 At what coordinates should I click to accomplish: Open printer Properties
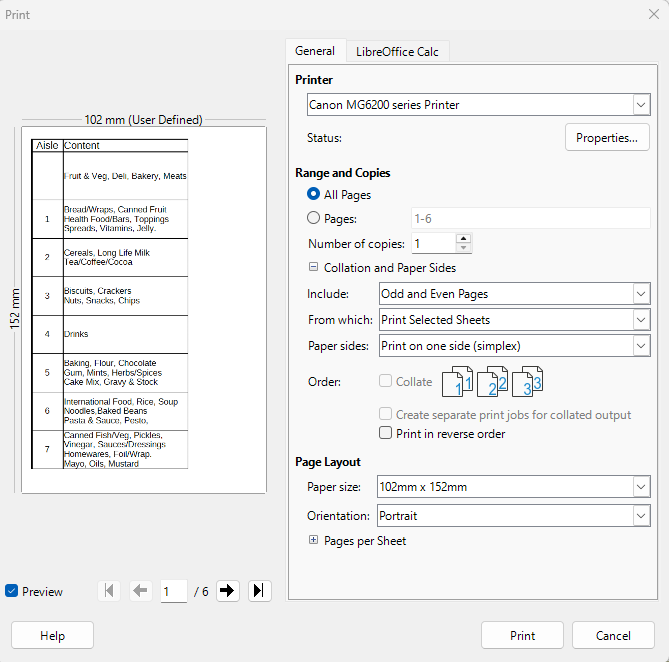tap(607, 138)
